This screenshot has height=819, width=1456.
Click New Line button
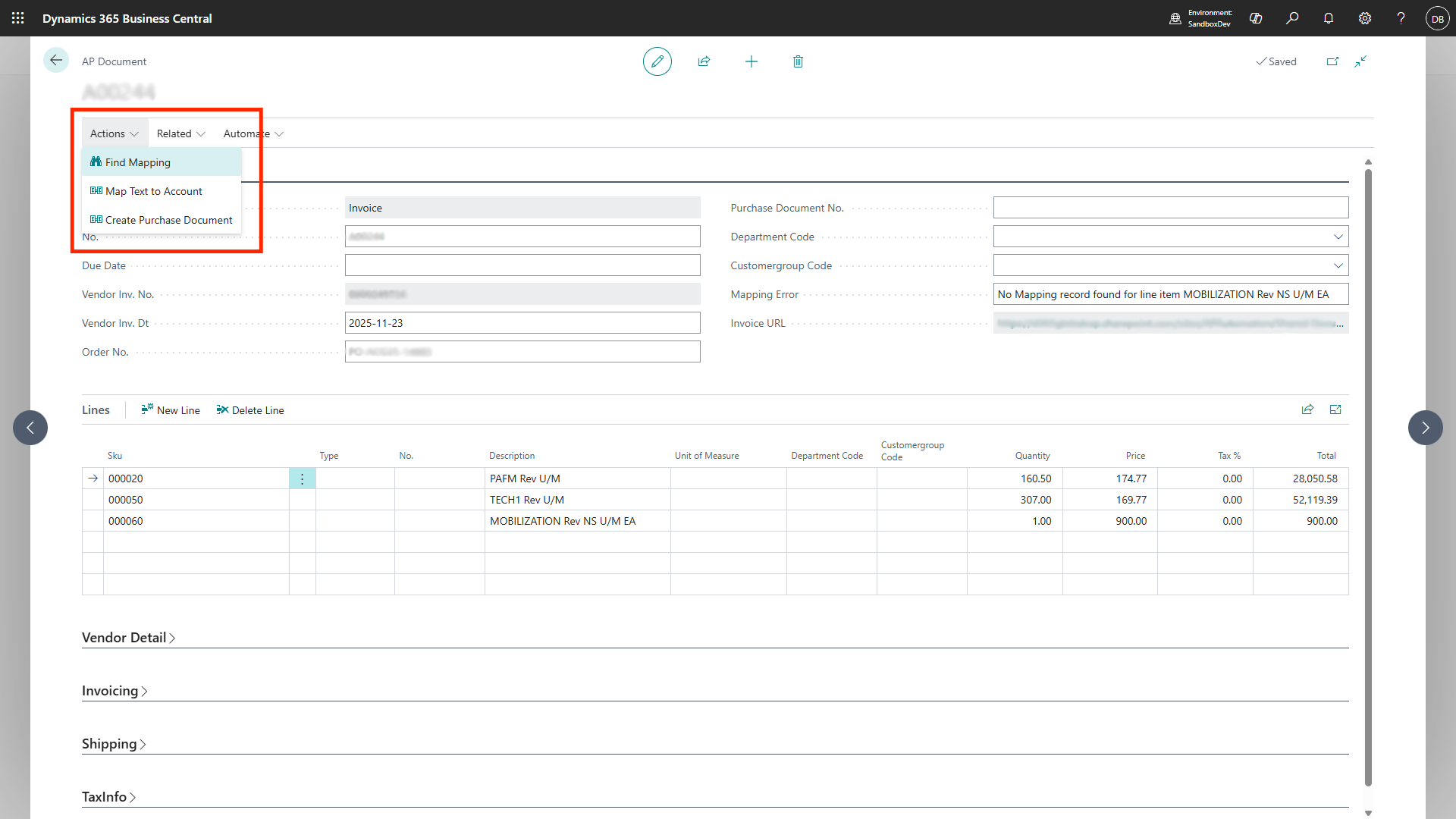(171, 410)
